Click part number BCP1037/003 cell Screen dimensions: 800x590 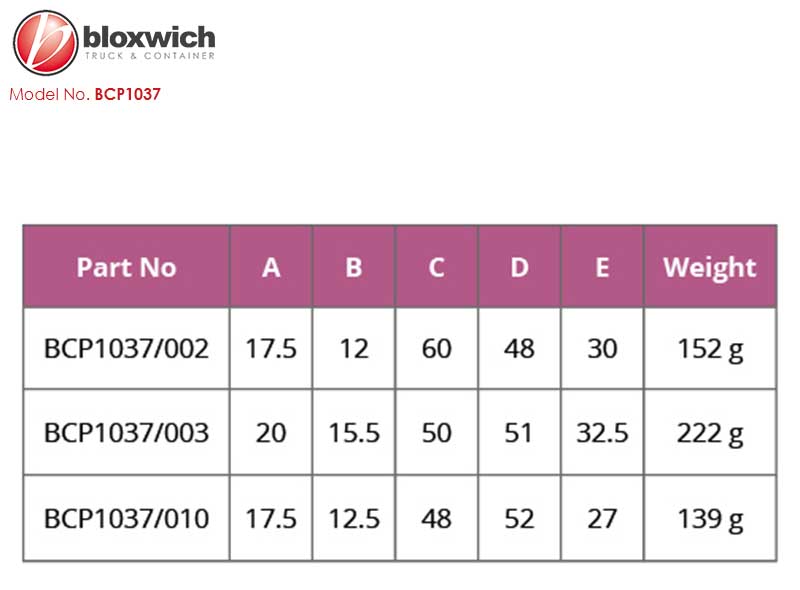coord(127,433)
